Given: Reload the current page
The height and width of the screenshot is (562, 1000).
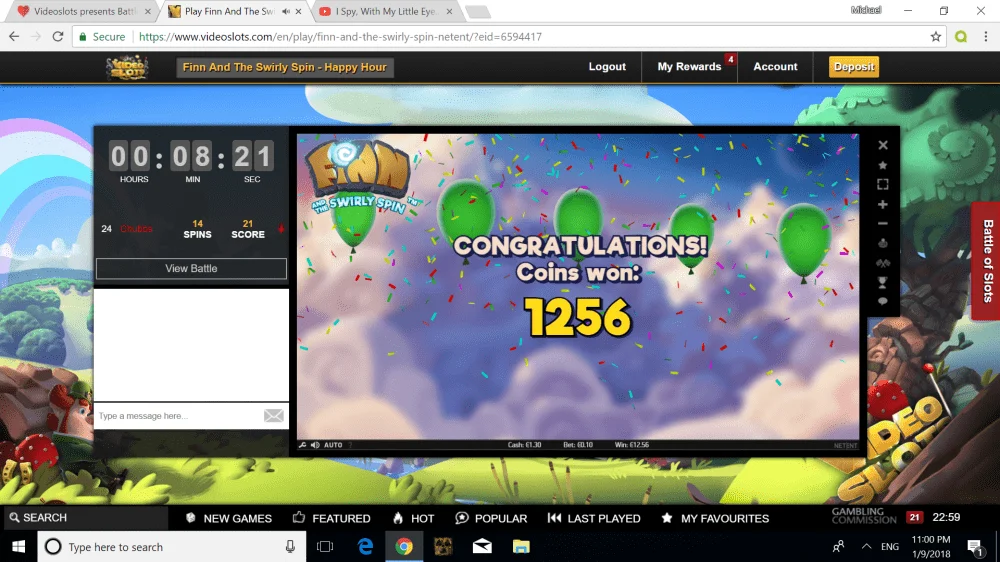Looking at the screenshot, I should pyautogui.click(x=58, y=37).
